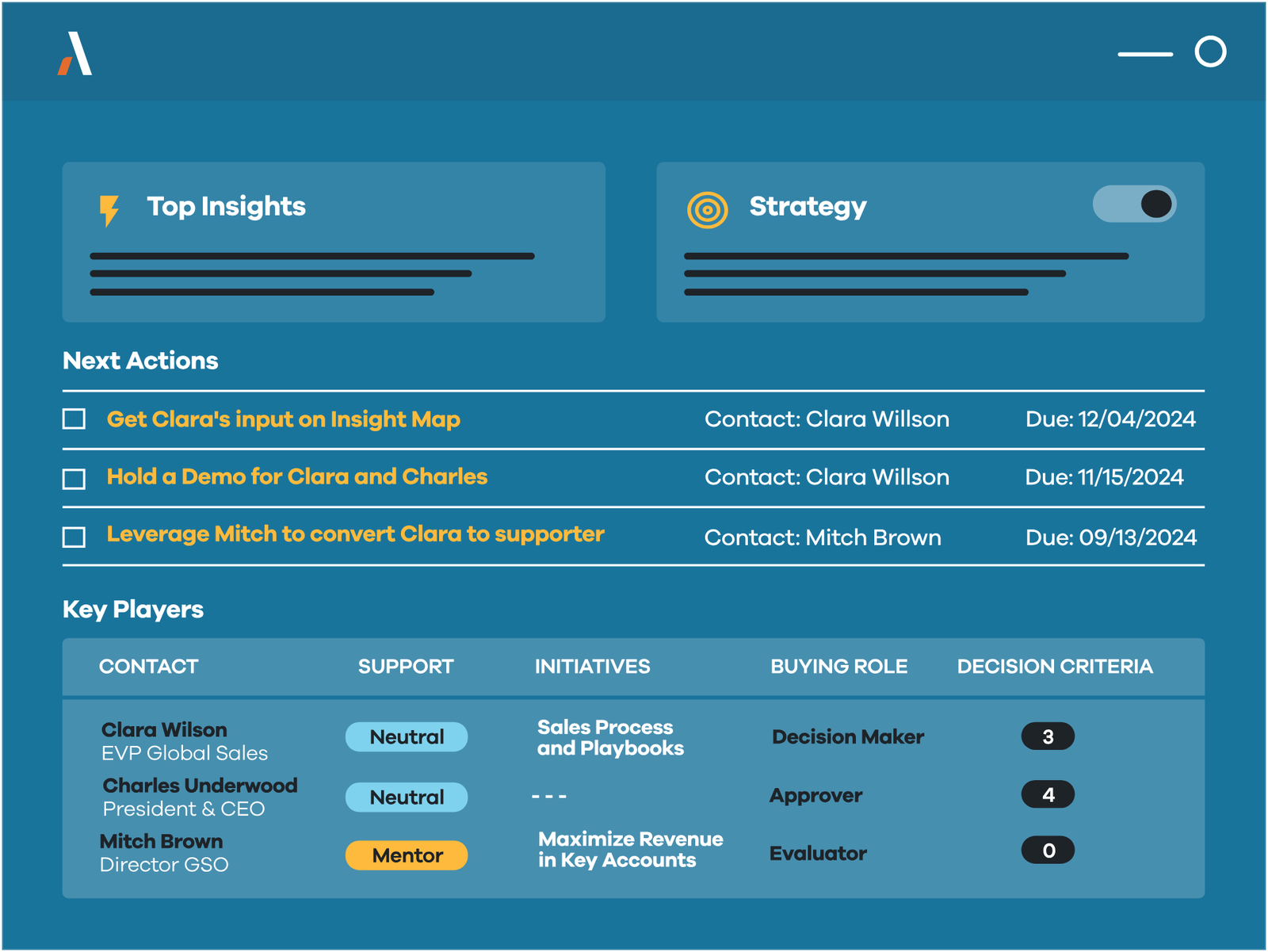This screenshot has height=952, width=1268.
Task: Click the target Strategy icon
Action: pos(707,210)
